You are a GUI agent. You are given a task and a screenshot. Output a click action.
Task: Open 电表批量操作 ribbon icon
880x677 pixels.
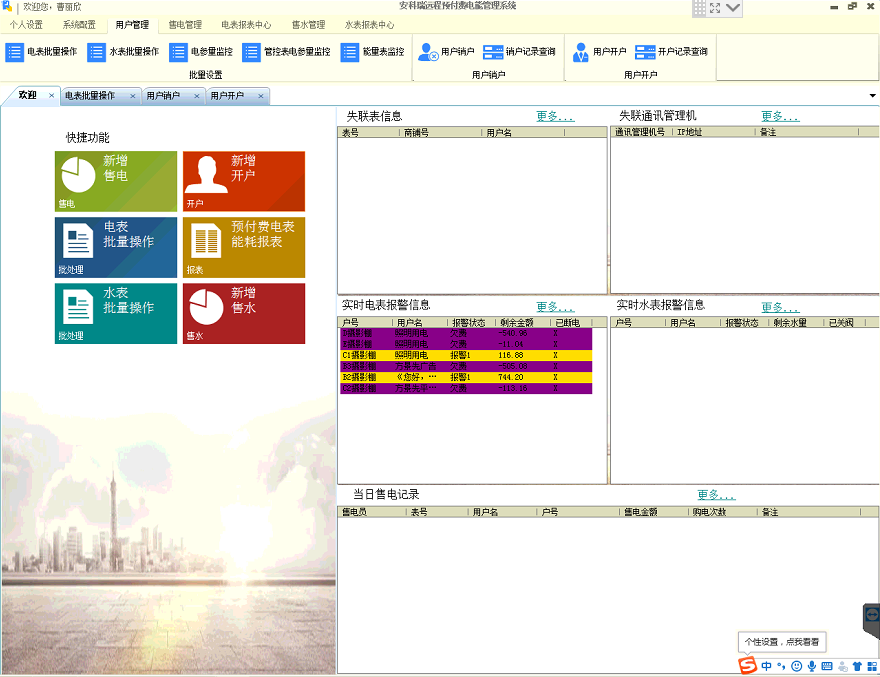click(x=15, y=52)
